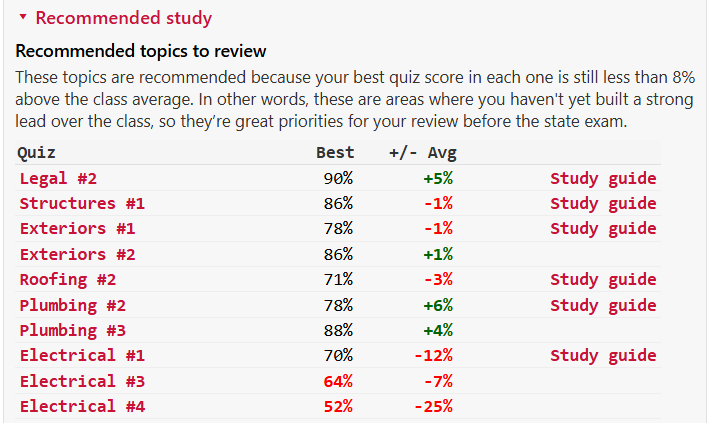Open the Electrical #1 quiz
This screenshot has height=423, width=712.
[x=82, y=356]
